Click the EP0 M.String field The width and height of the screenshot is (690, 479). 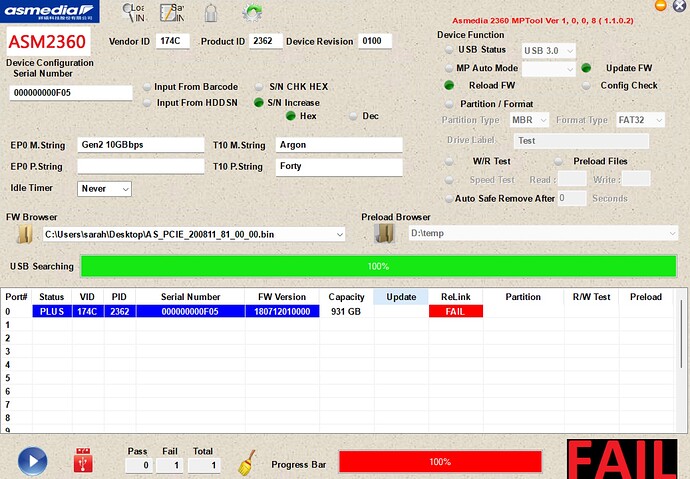(141, 145)
